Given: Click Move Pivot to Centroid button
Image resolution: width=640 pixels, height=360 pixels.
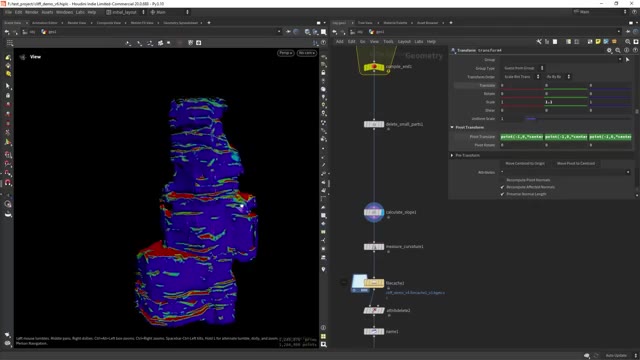Looking at the screenshot, I should coord(576,164).
